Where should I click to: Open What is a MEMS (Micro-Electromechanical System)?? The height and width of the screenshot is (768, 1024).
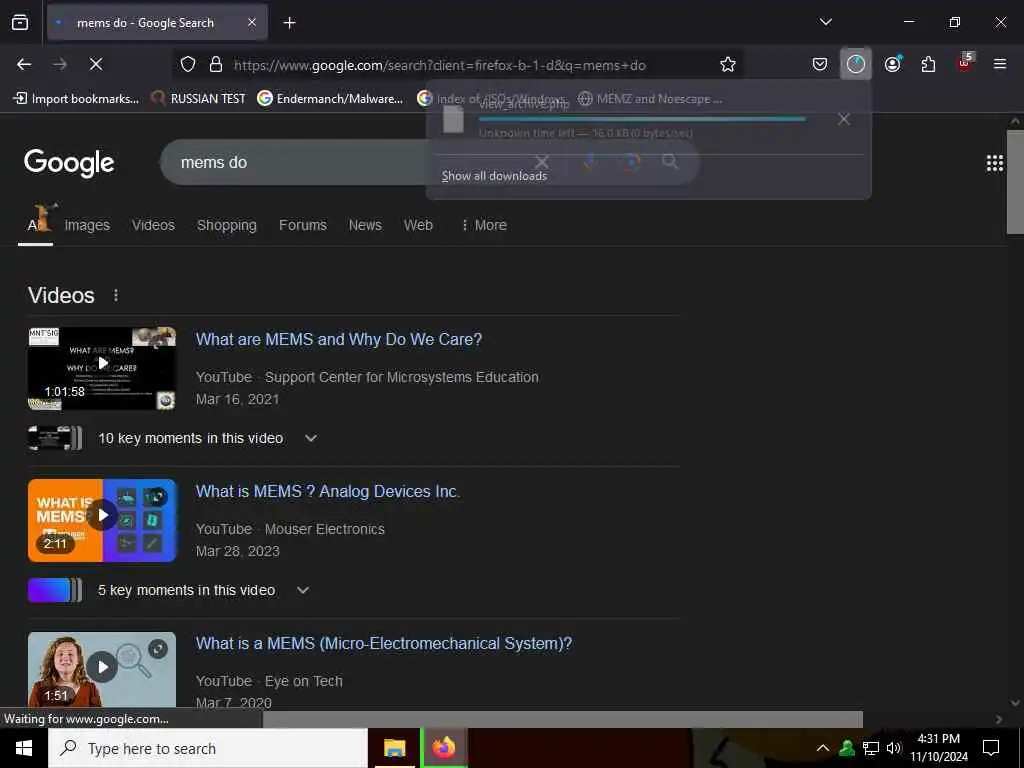pos(384,643)
